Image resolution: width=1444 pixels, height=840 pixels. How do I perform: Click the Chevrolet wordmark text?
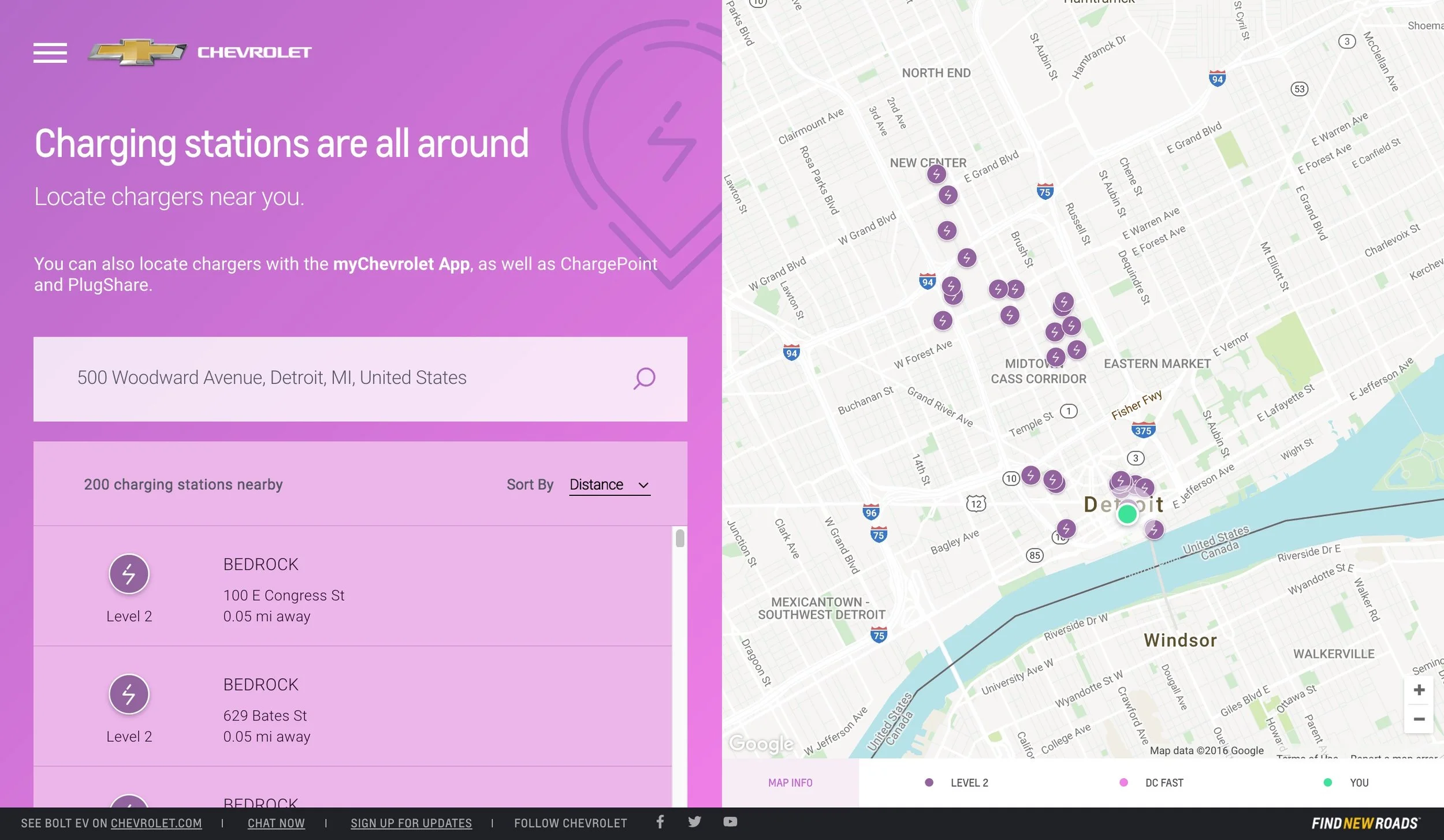pos(255,53)
